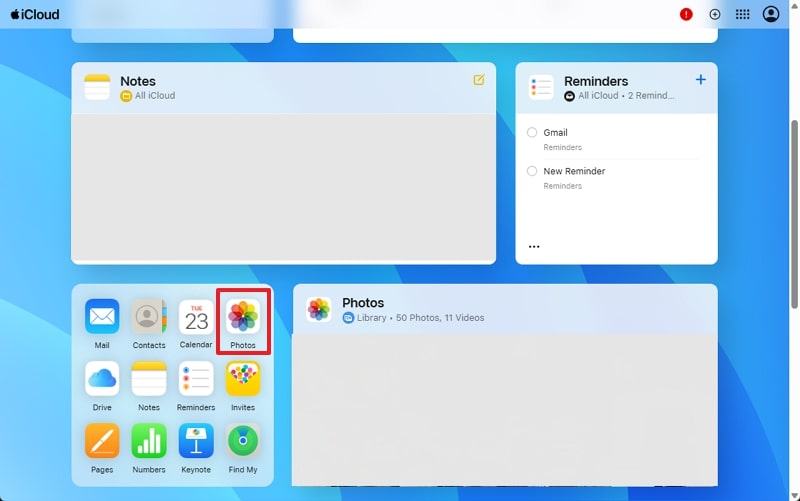Open the Notes app in the app grid
The height and width of the screenshot is (501, 800).
click(149, 379)
